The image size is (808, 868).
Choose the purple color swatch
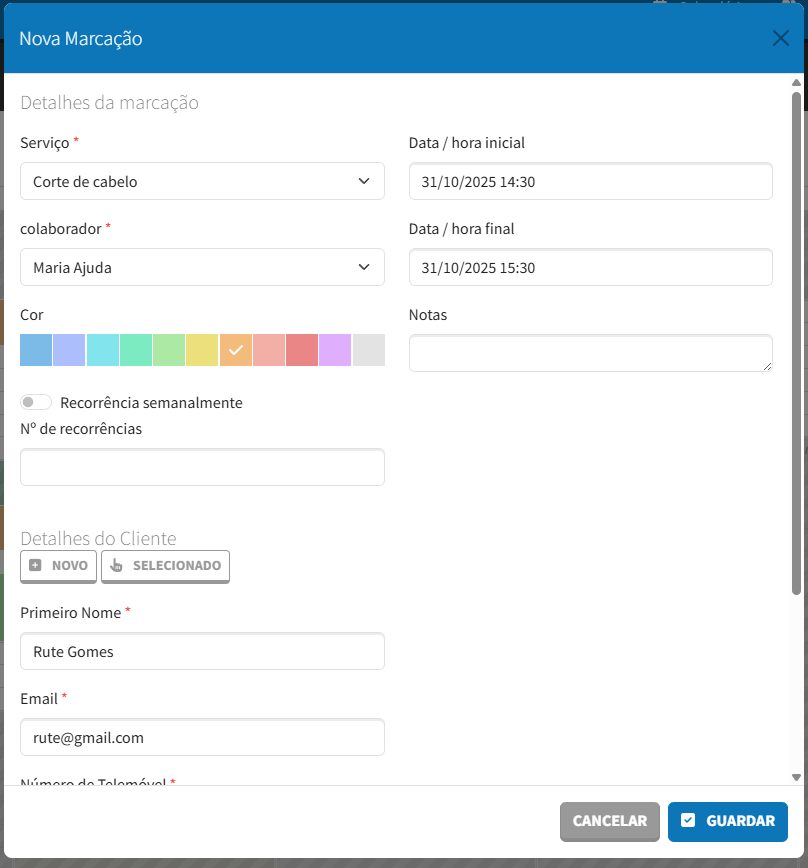pyautogui.click(x=335, y=350)
